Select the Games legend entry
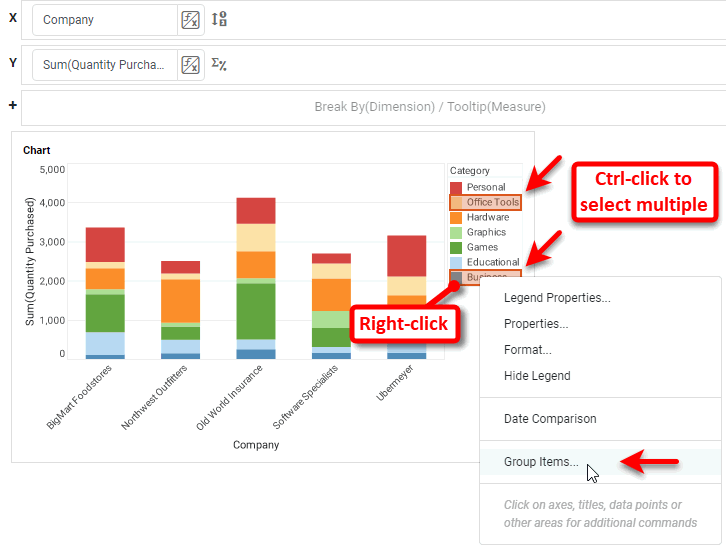This screenshot has height=548, width=726. coord(482,247)
